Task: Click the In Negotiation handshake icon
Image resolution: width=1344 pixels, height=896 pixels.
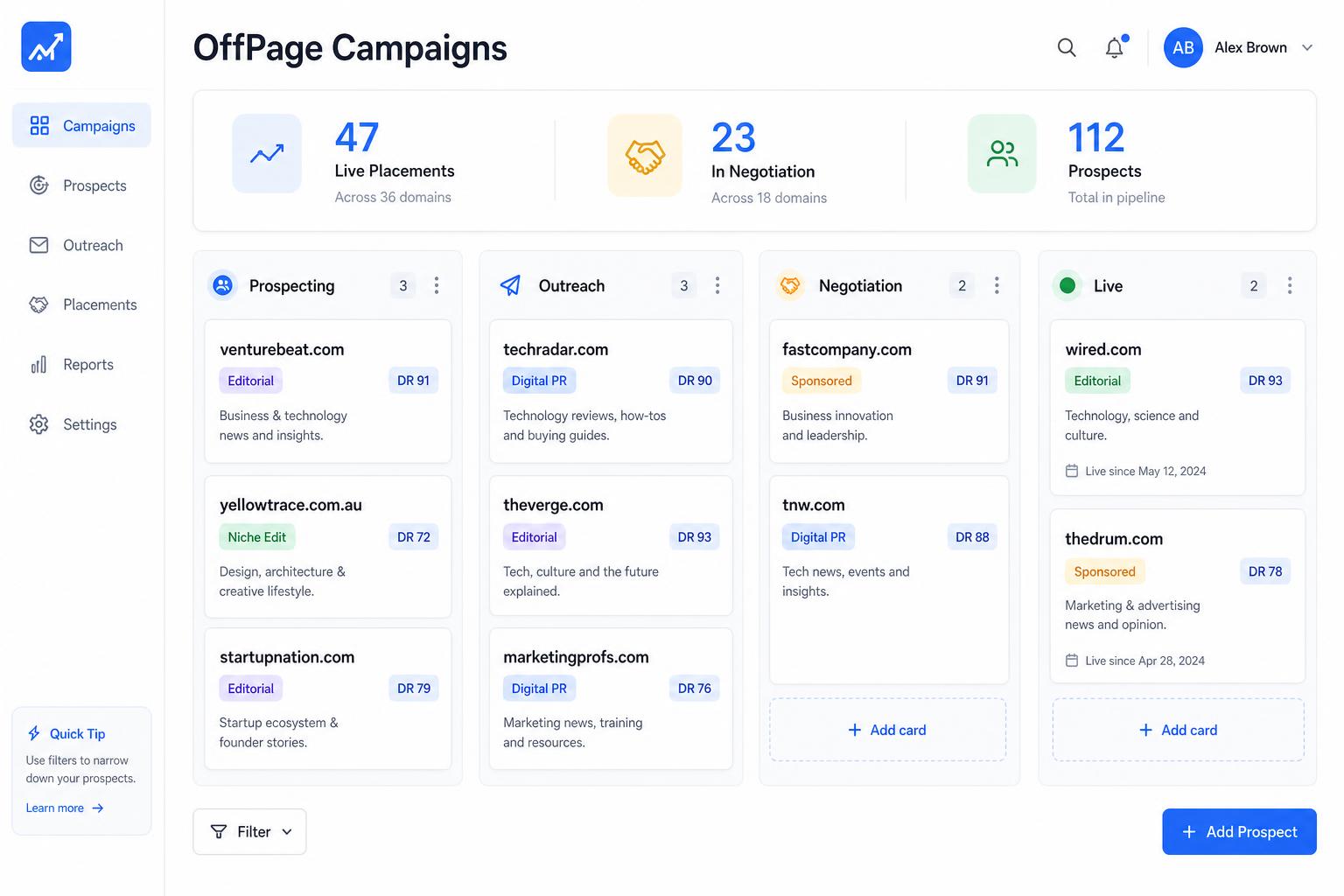Action: [x=645, y=155]
